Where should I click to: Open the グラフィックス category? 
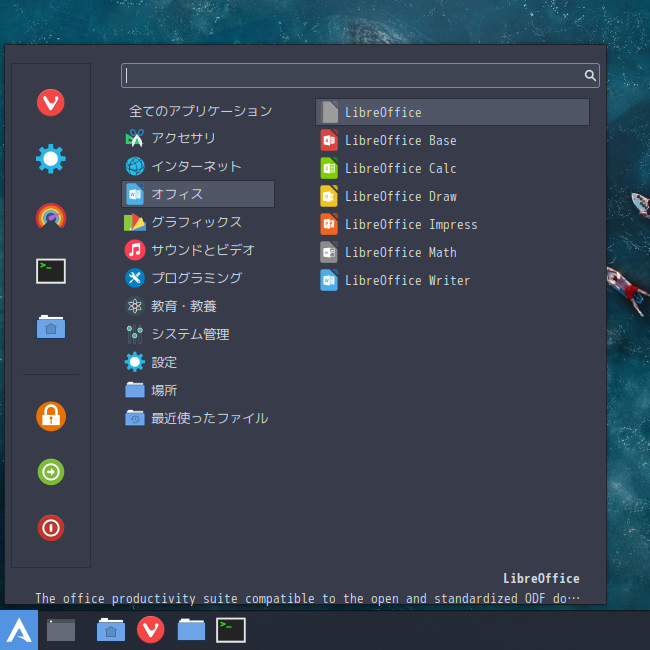(198, 222)
